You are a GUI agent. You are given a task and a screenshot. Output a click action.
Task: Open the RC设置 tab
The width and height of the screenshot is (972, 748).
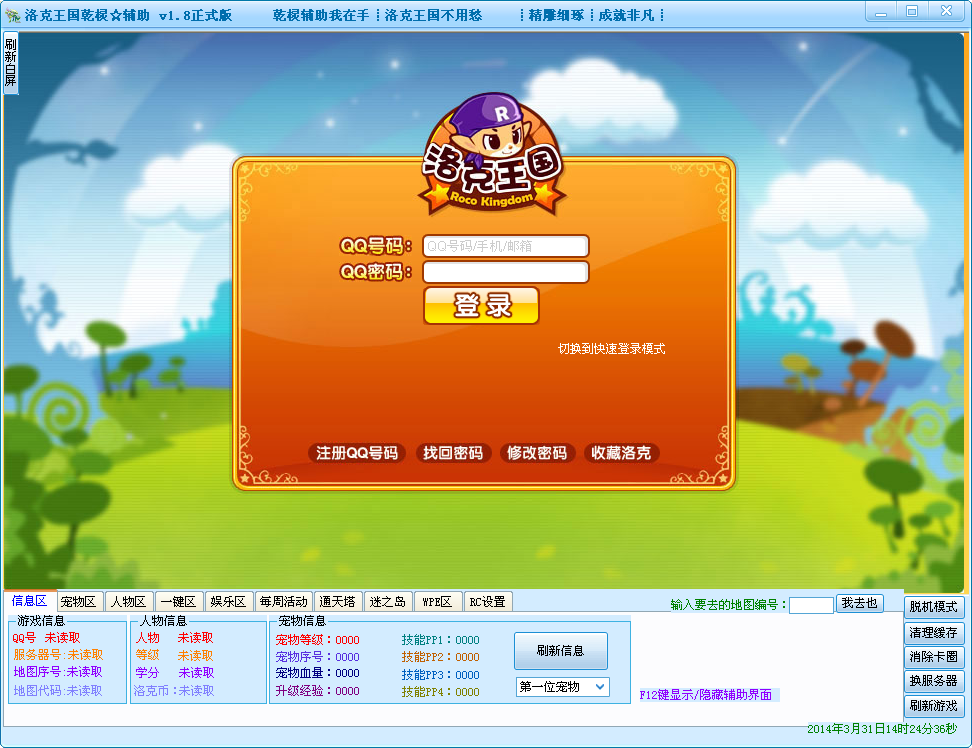click(x=487, y=602)
